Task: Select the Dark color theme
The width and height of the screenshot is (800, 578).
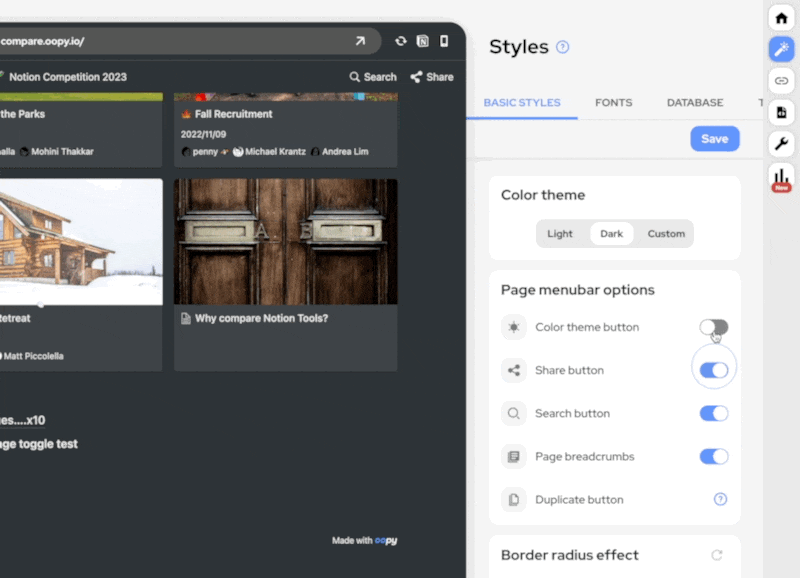Action: click(611, 234)
